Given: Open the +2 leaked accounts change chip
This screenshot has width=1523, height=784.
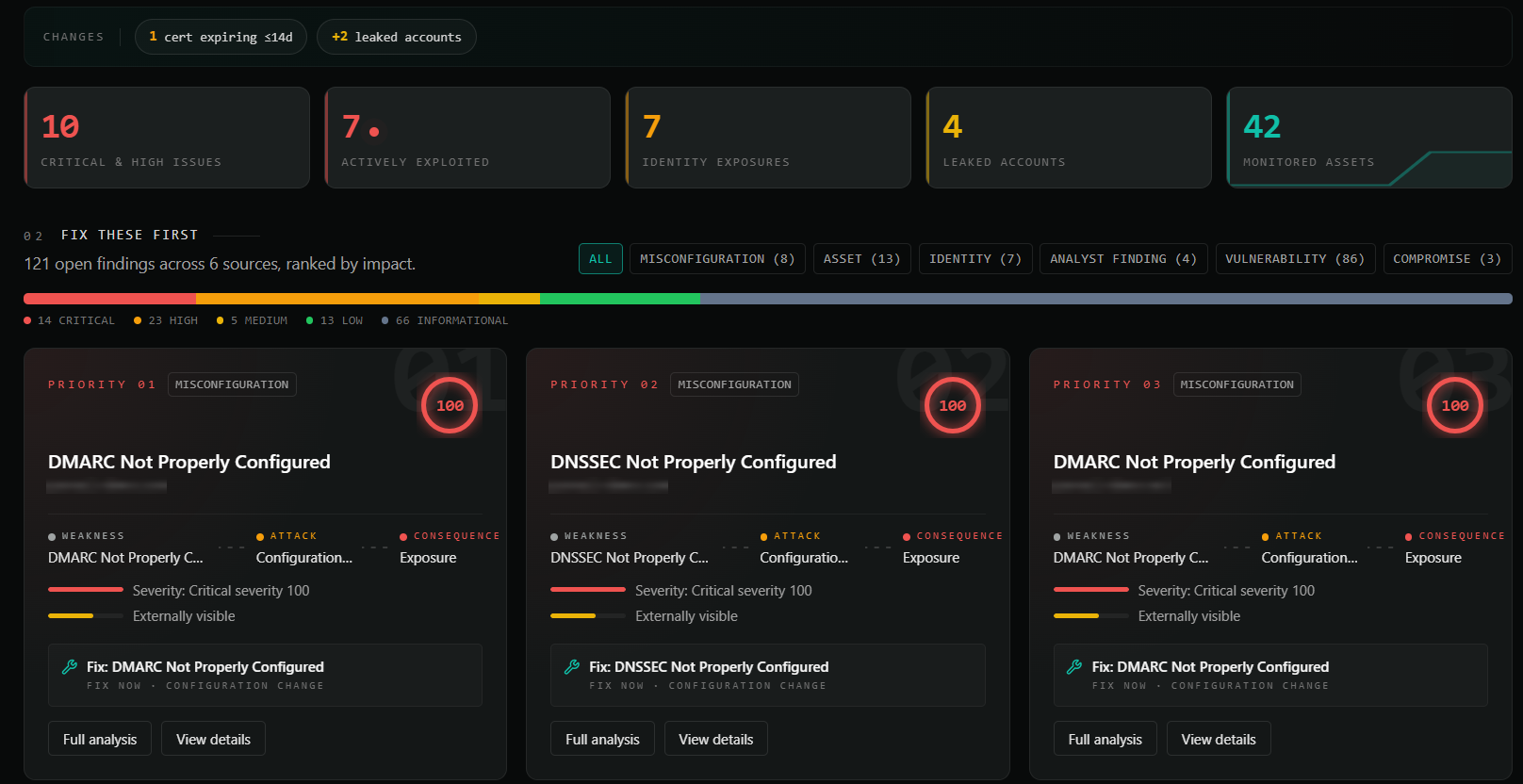Looking at the screenshot, I should 397,37.
